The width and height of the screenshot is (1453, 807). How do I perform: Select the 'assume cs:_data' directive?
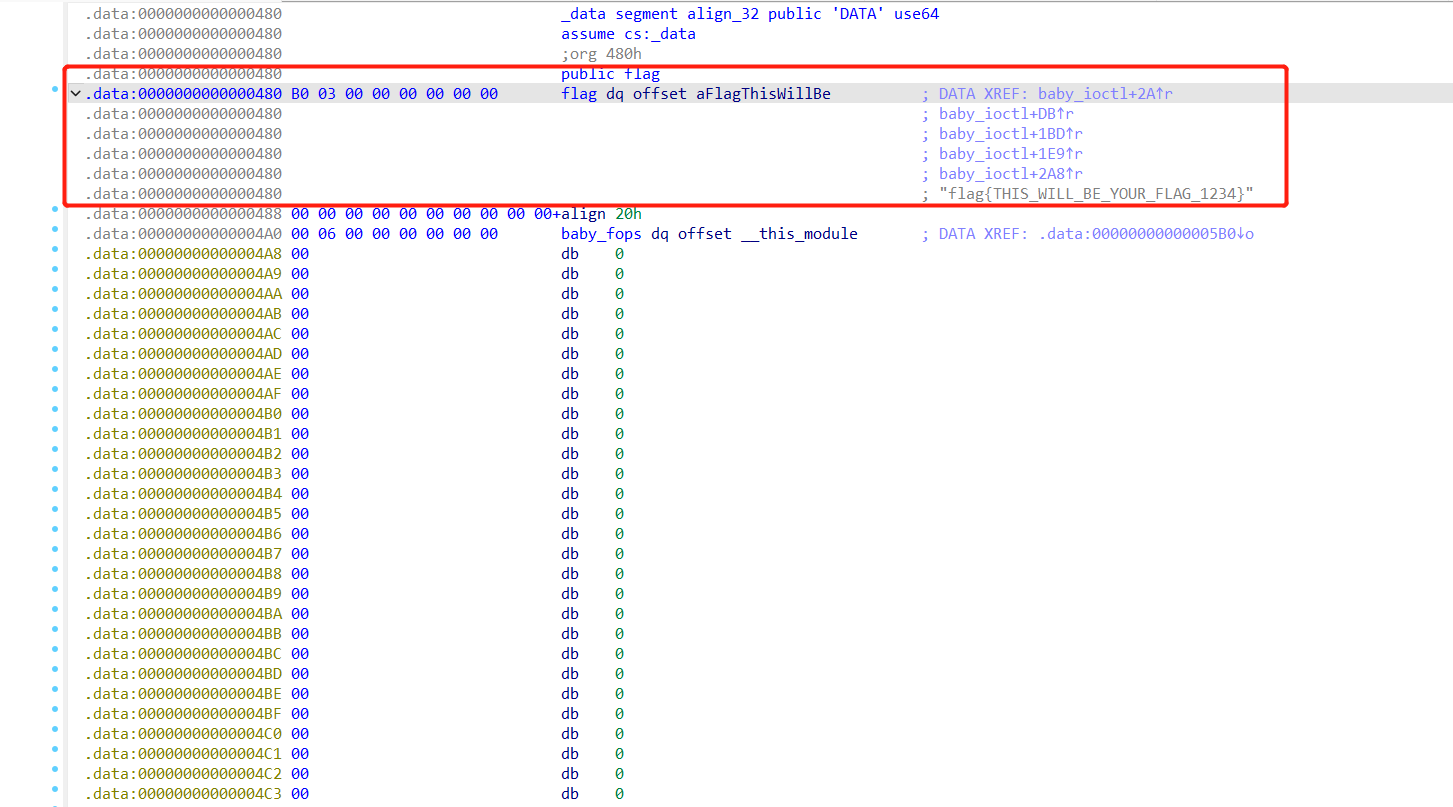628,34
